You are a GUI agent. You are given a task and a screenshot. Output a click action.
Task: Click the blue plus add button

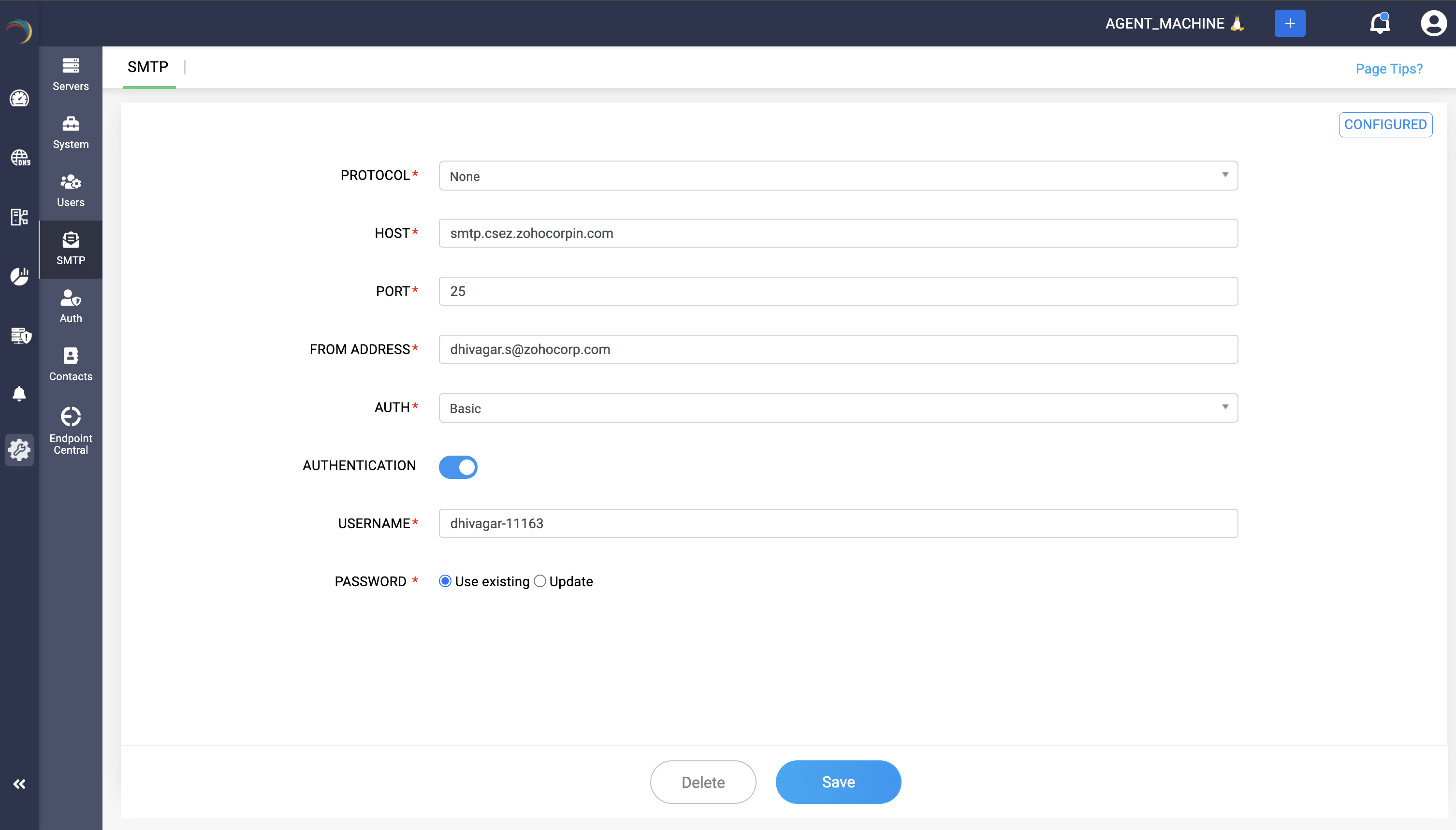click(x=1289, y=23)
